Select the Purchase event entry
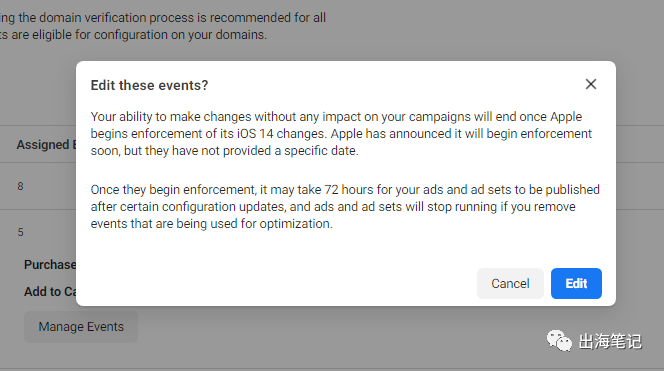Screen dimensions: 664x371 tap(50, 265)
